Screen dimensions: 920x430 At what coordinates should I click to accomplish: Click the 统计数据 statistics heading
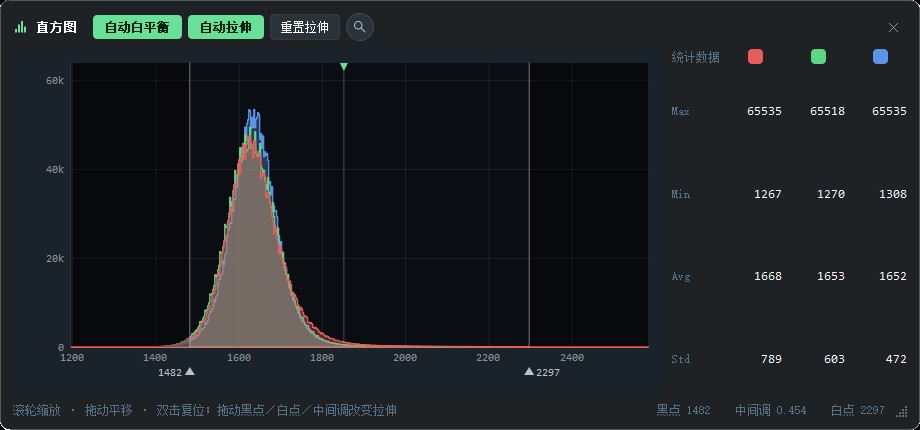coord(695,57)
